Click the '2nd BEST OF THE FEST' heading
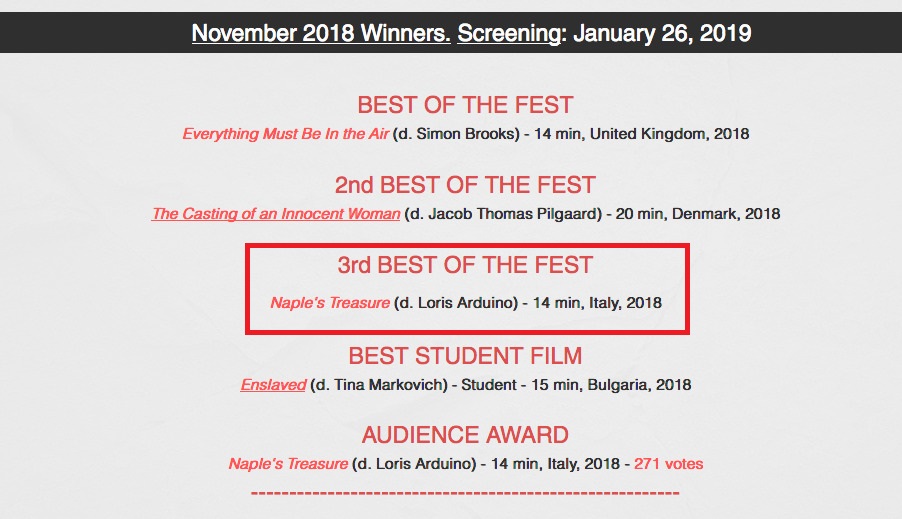The height and width of the screenshot is (519, 902). coord(465,185)
